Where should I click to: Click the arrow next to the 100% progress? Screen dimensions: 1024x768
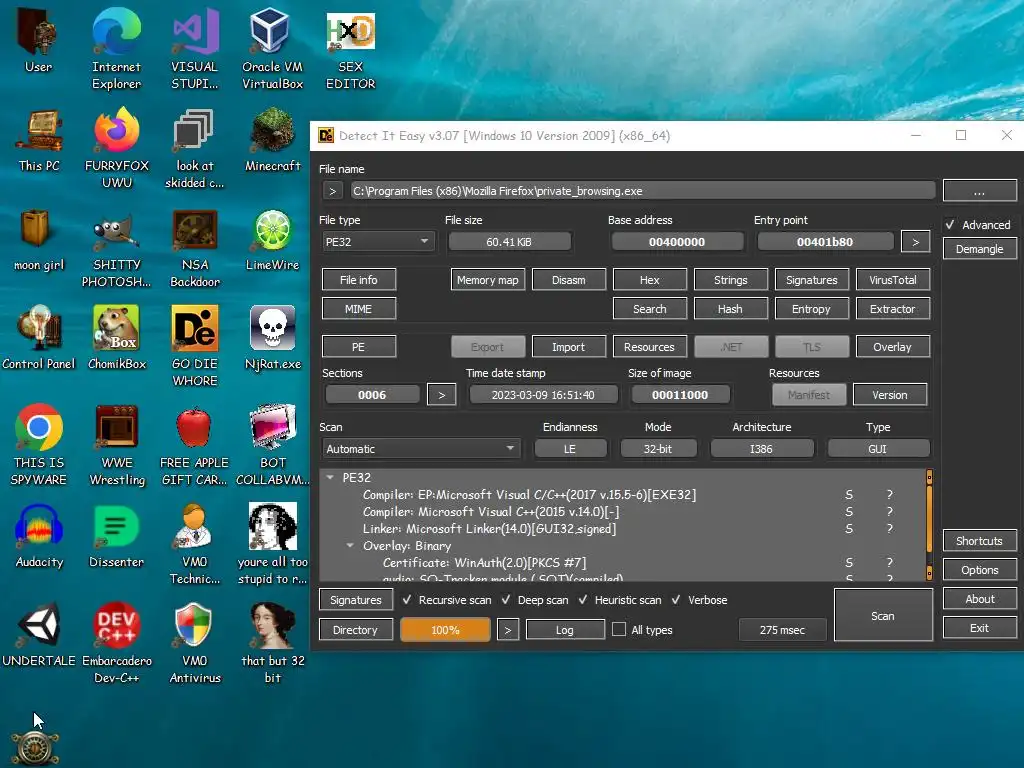click(507, 630)
